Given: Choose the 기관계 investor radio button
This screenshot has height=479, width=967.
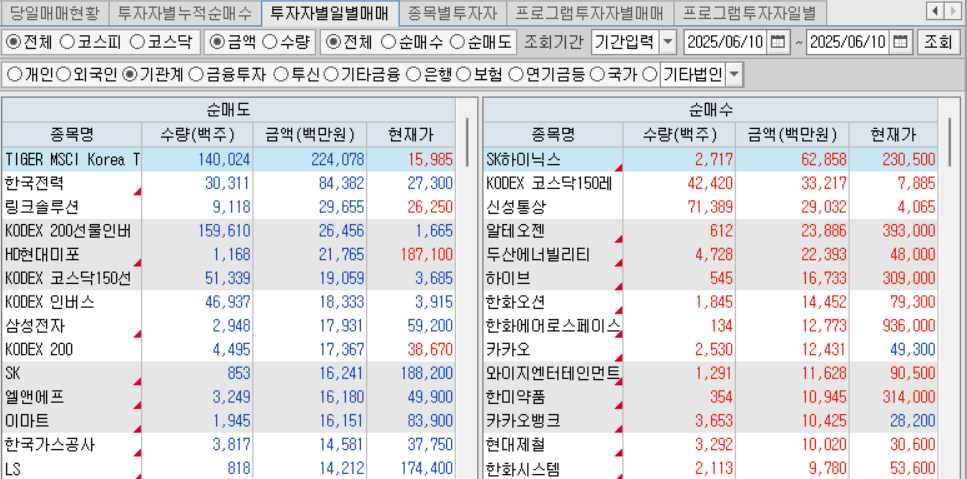Looking at the screenshot, I should point(130,75).
